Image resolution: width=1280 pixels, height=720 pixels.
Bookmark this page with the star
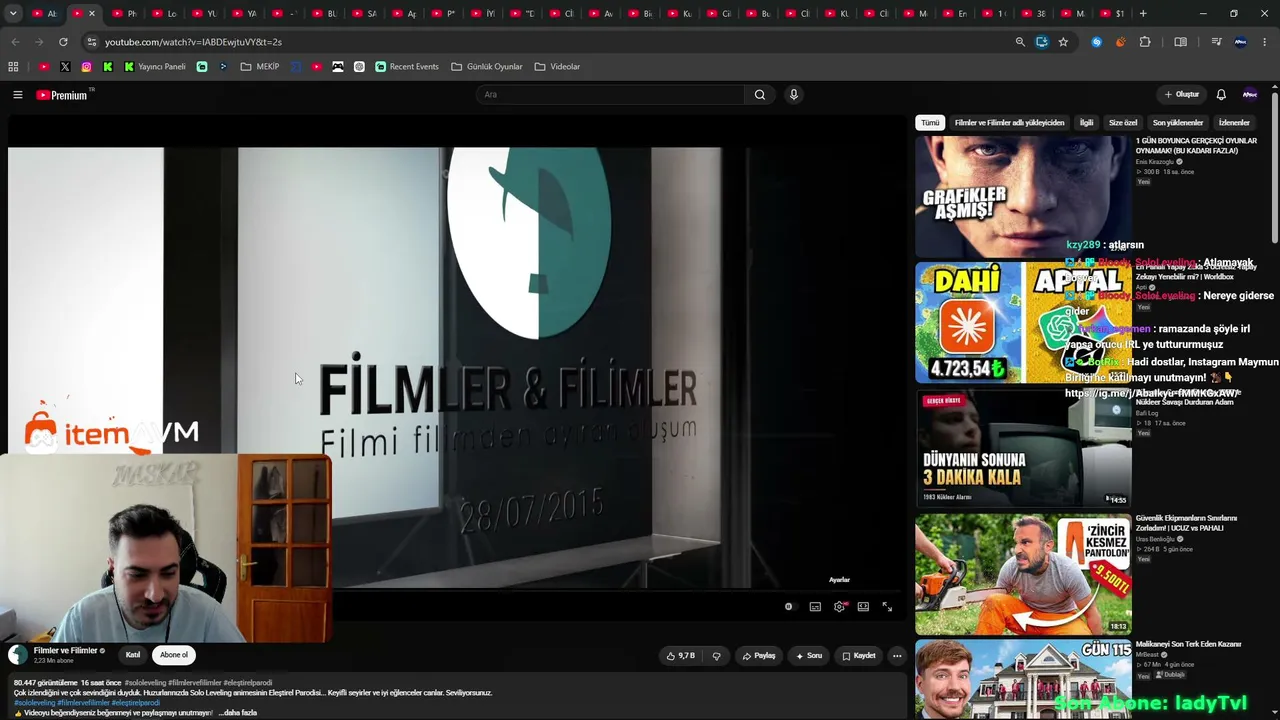point(1063,42)
